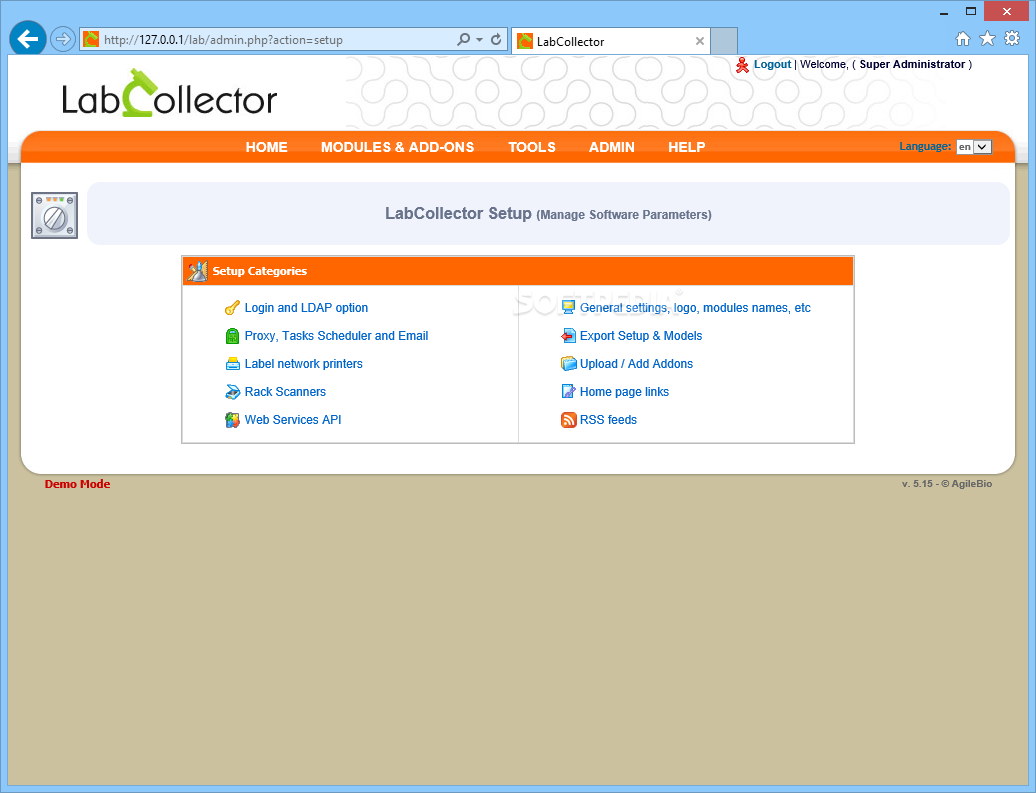Image resolution: width=1036 pixels, height=793 pixels.
Task: Click the folder icon beside Upload / Add Addons
Action: click(x=568, y=363)
